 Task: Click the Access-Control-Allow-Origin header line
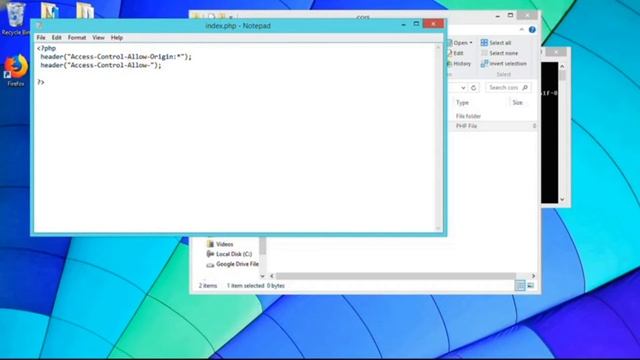coord(116,57)
